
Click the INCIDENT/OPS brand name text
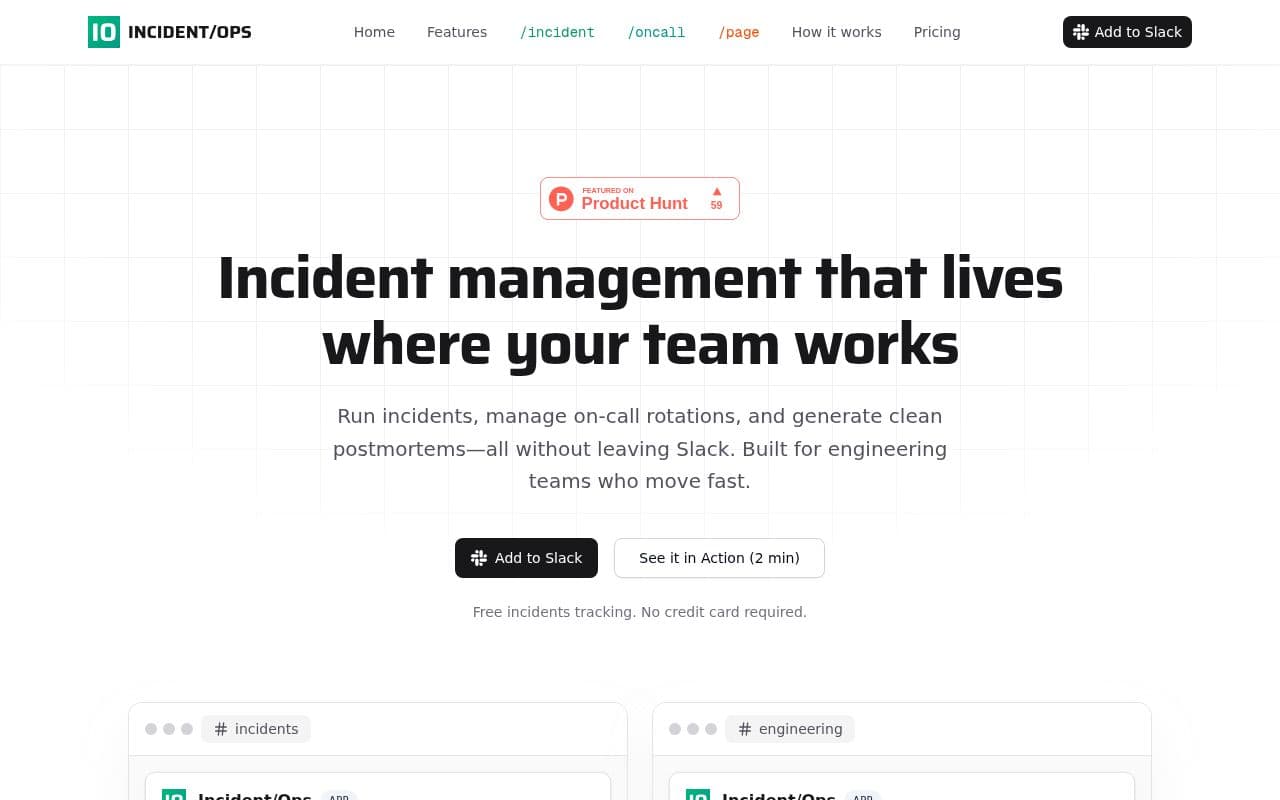pyautogui.click(x=190, y=32)
